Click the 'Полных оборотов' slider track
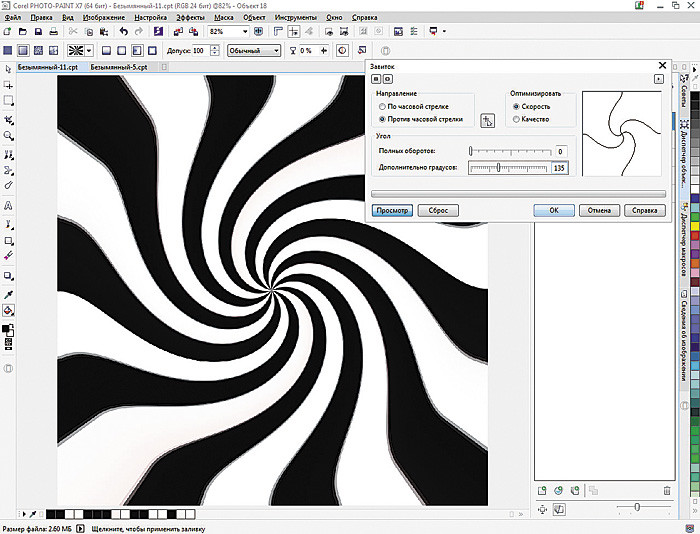Image resolution: width=700 pixels, height=534 pixels. click(510, 152)
